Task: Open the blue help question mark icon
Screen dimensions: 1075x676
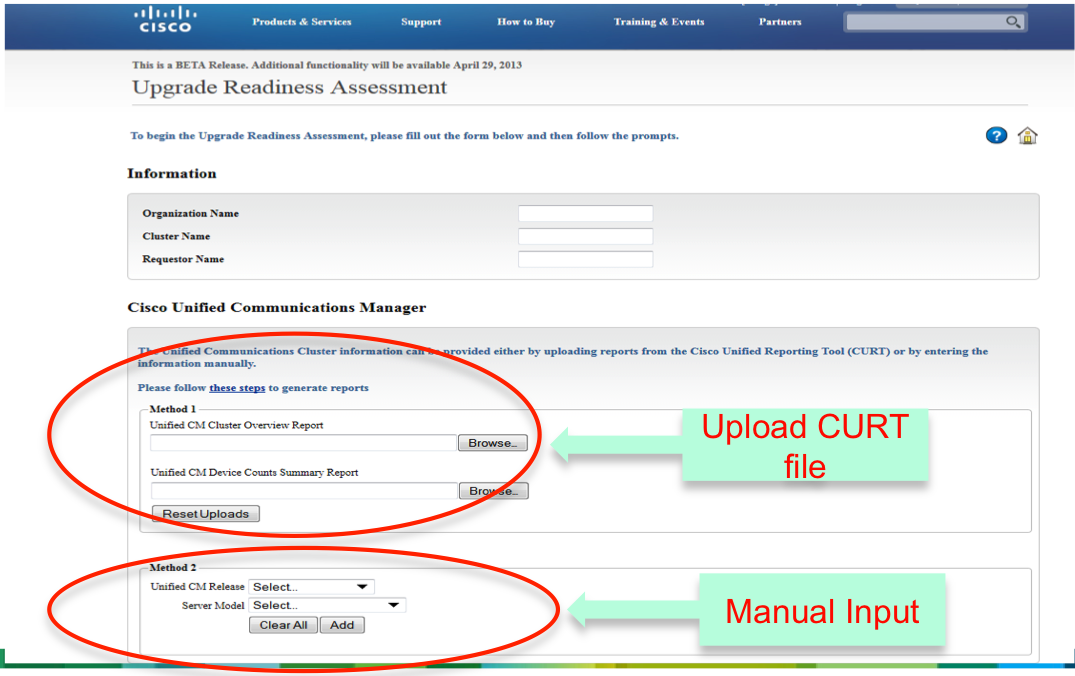Action: pos(996,135)
